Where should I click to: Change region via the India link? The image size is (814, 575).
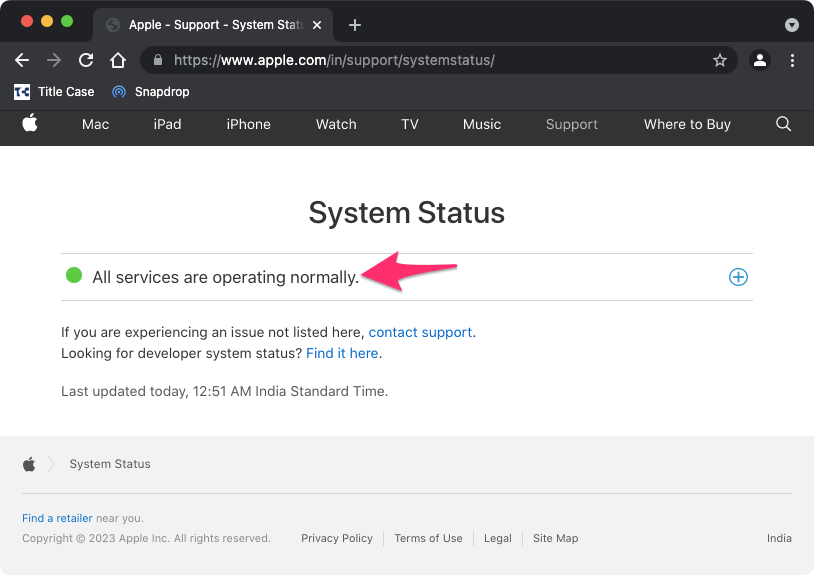pyautogui.click(x=779, y=538)
